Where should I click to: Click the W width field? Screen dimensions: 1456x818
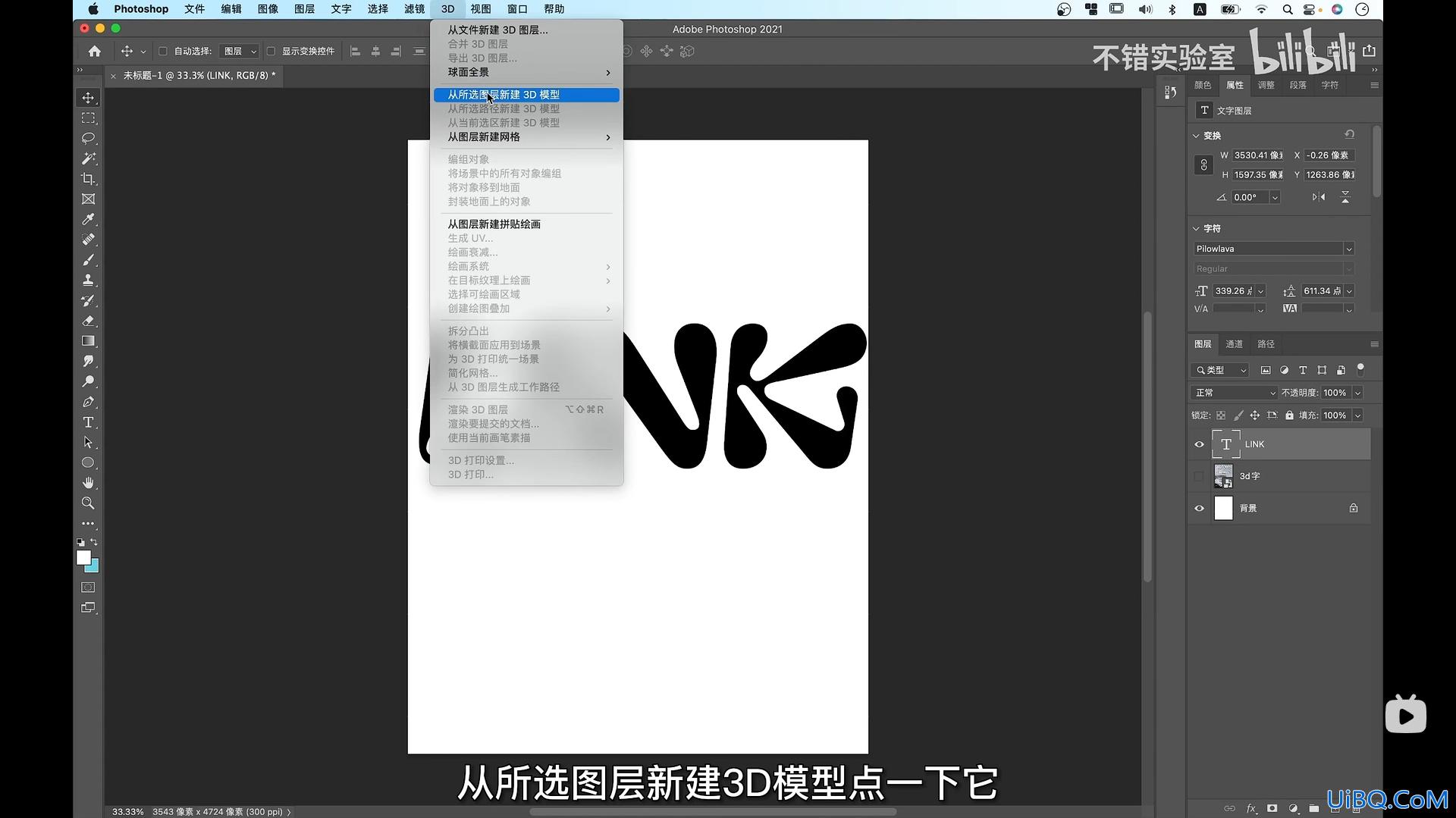pyautogui.click(x=1258, y=155)
